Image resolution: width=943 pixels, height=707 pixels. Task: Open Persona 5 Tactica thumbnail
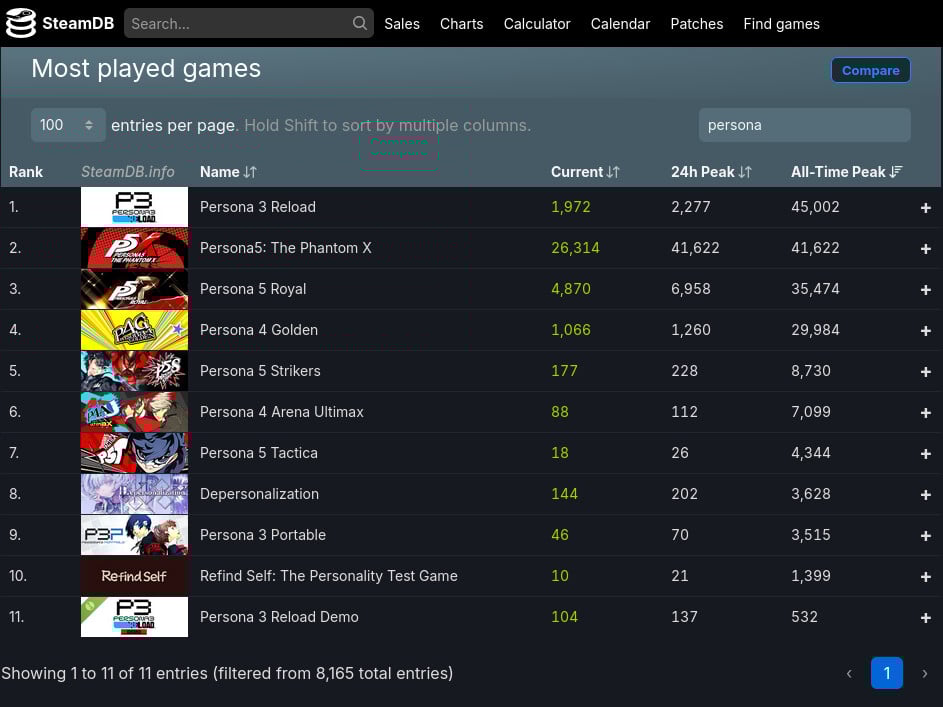coord(134,453)
